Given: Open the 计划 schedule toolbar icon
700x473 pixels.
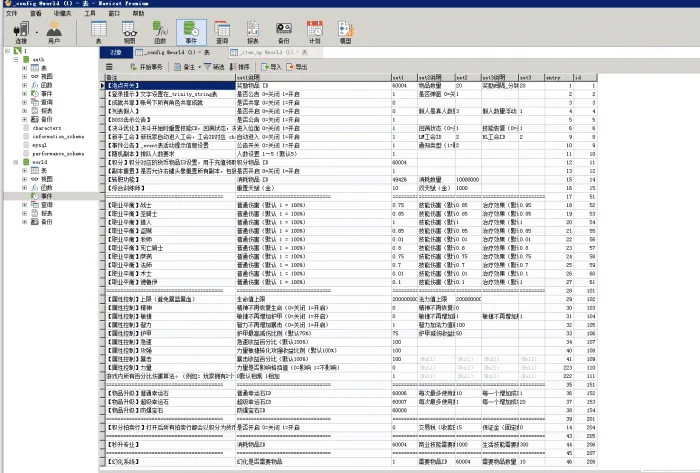Looking at the screenshot, I should [x=315, y=32].
